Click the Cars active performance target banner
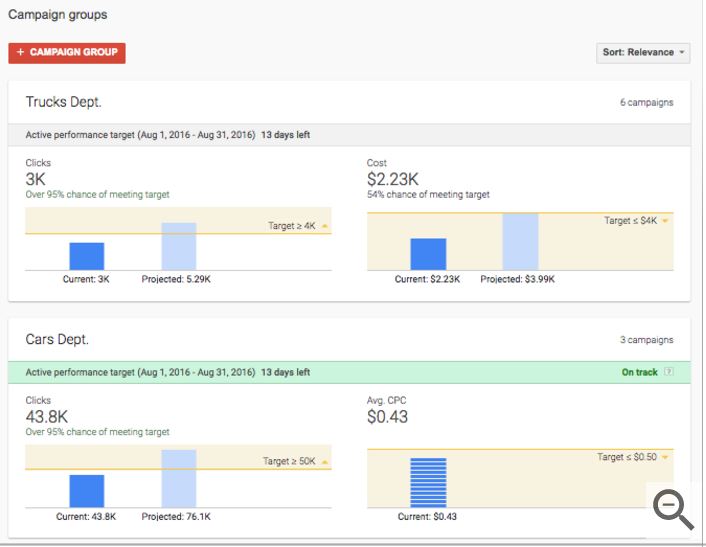This screenshot has height=547, width=706. [x=349, y=372]
